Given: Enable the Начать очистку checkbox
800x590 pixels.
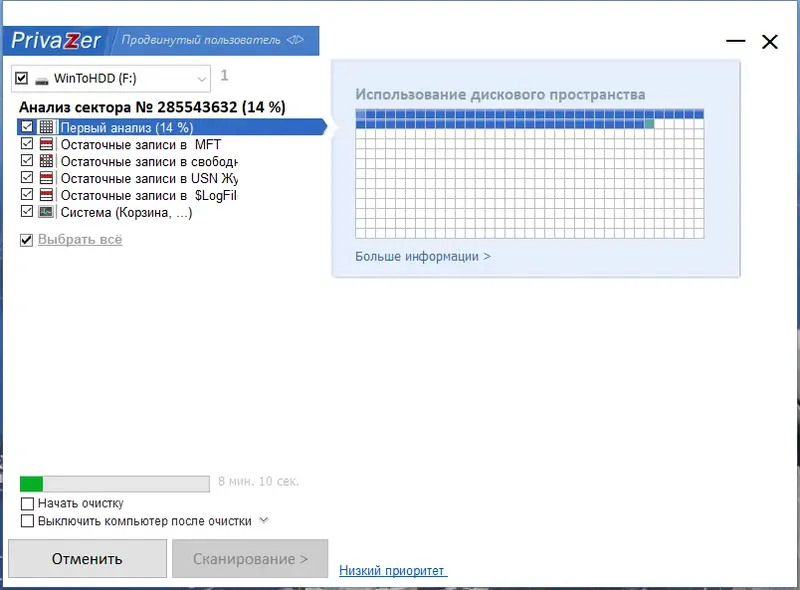Looking at the screenshot, I should point(27,504).
